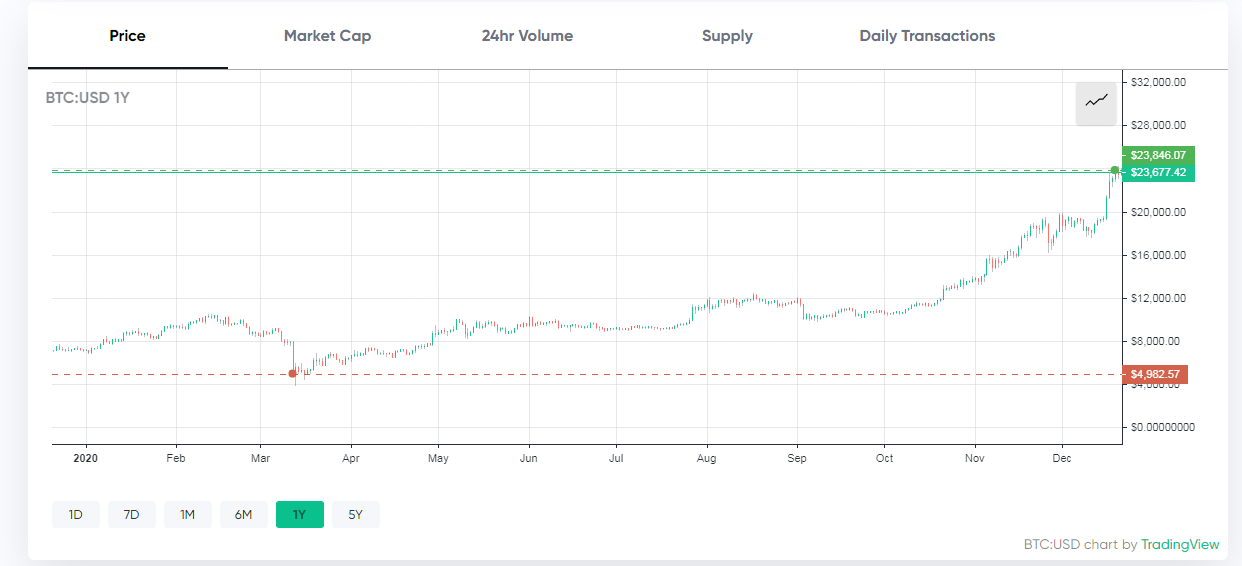Screen dimensions: 1242x566
Task: Choose the 7D time range
Action: (132, 515)
